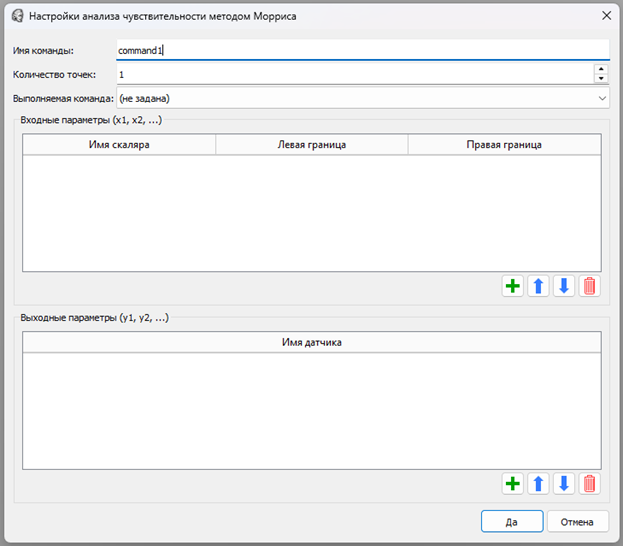The width and height of the screenshot is (623, 546).
Task: Click the Имя датчика column header
Action: [x=312, y=343]
